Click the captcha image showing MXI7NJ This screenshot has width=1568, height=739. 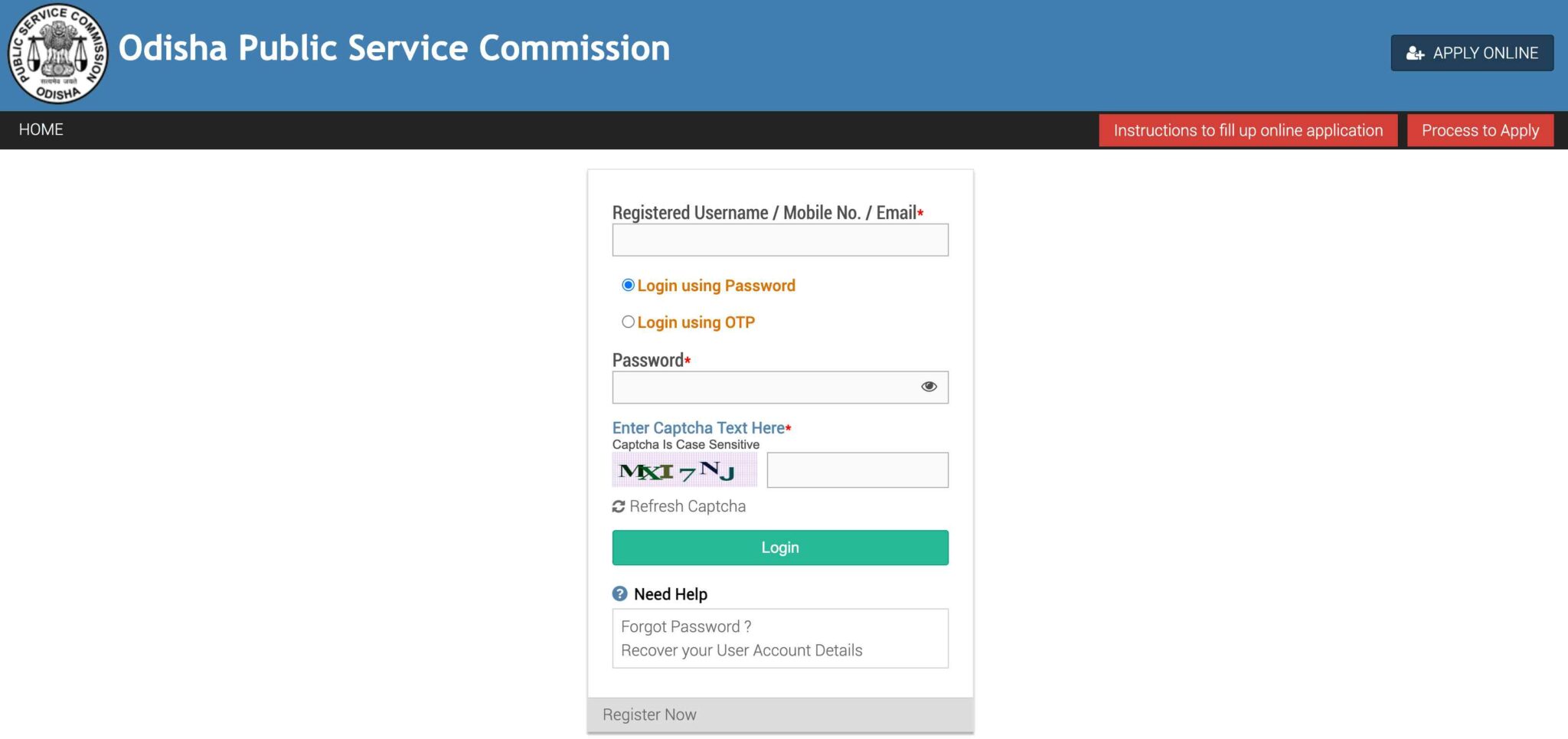click(684, 469)
